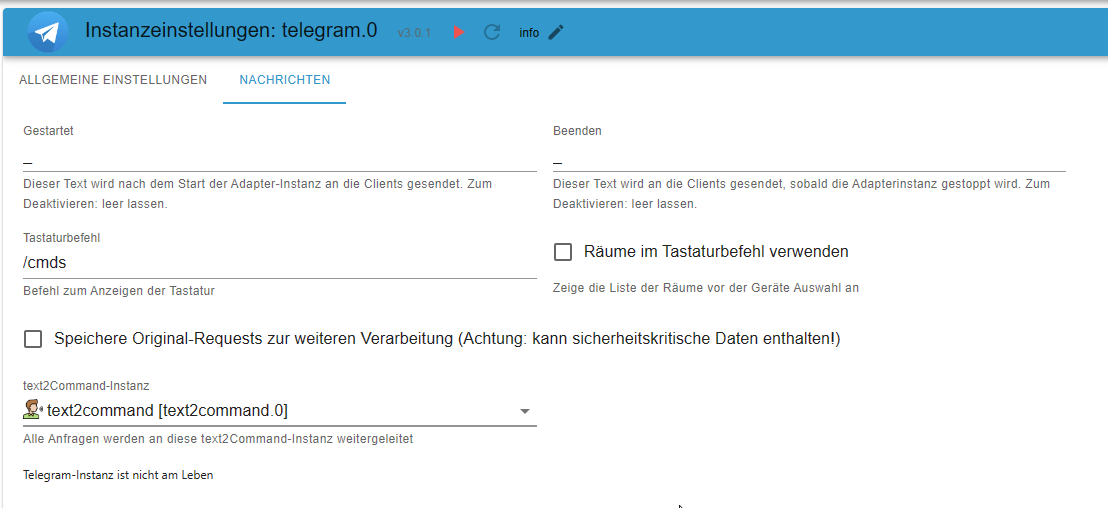Click the text2command avatar icon
This screenshot has height=508, width=1108.
(x=33, y=410)
